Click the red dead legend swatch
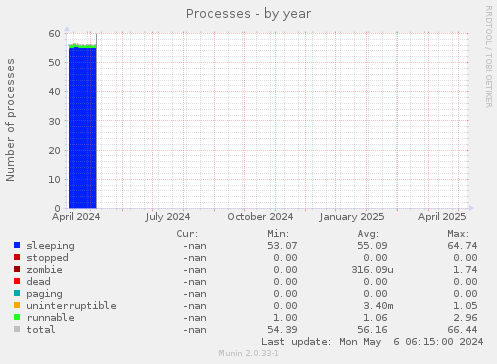497x364 pixels. (17, 281)
